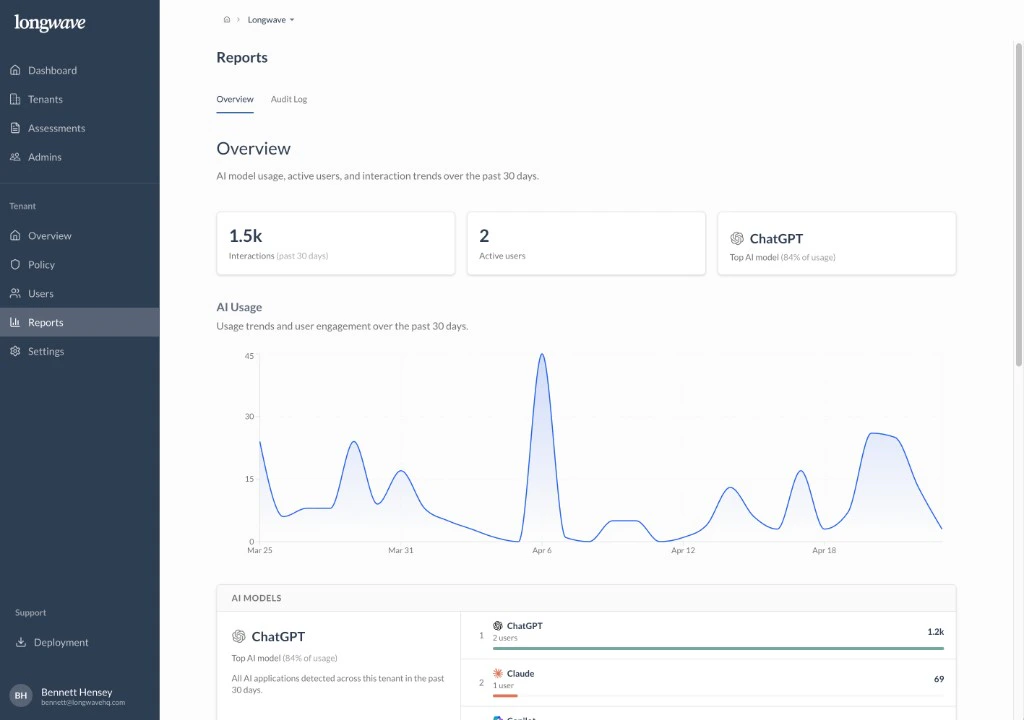
Task: Click the Claude icon in the AI Models list
Action: (x=499, y=672)
